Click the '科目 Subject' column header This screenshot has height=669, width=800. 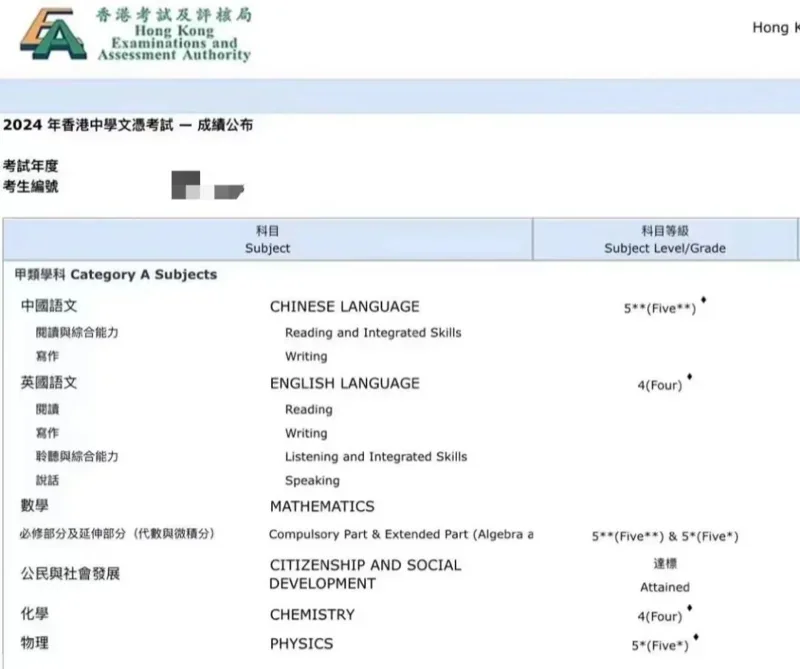(x=267, y=239)
